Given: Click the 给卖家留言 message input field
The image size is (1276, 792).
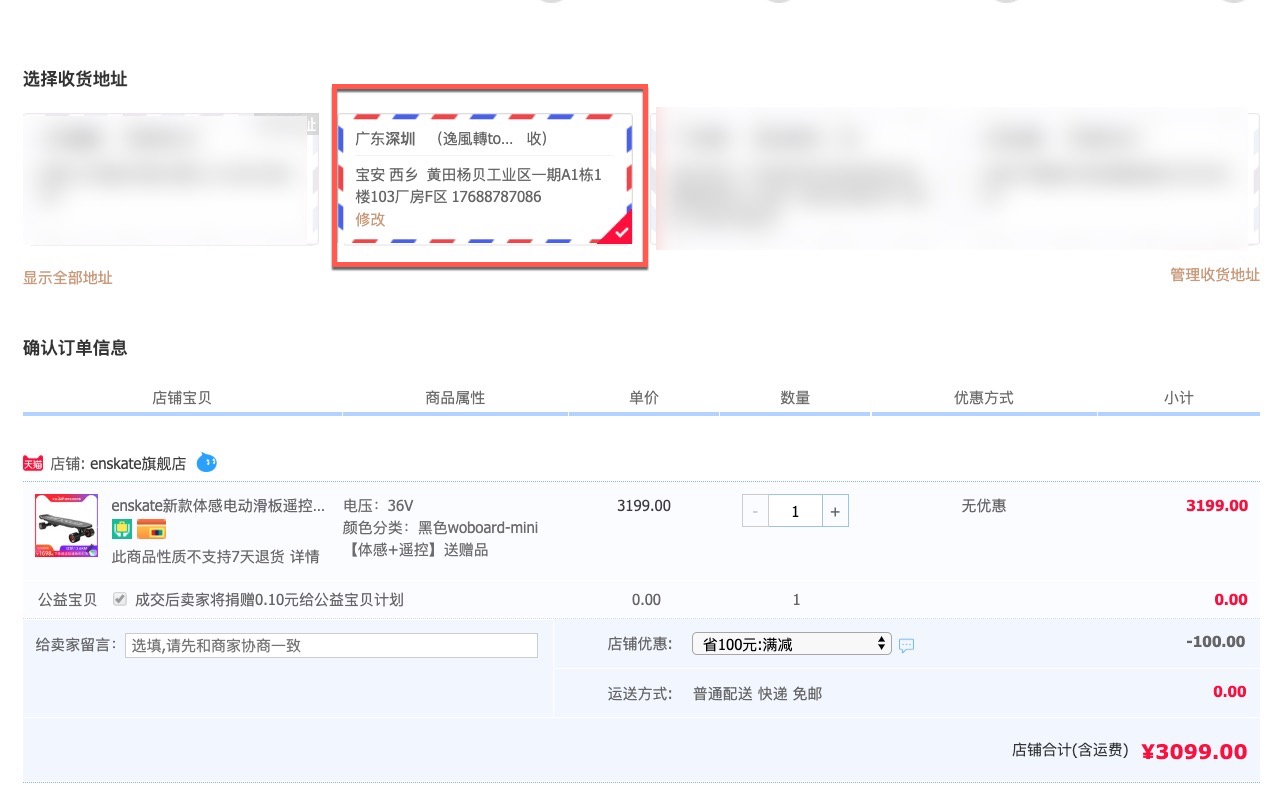Looking at the screenshot, I should pyautogui.click(x=331, y=645).
